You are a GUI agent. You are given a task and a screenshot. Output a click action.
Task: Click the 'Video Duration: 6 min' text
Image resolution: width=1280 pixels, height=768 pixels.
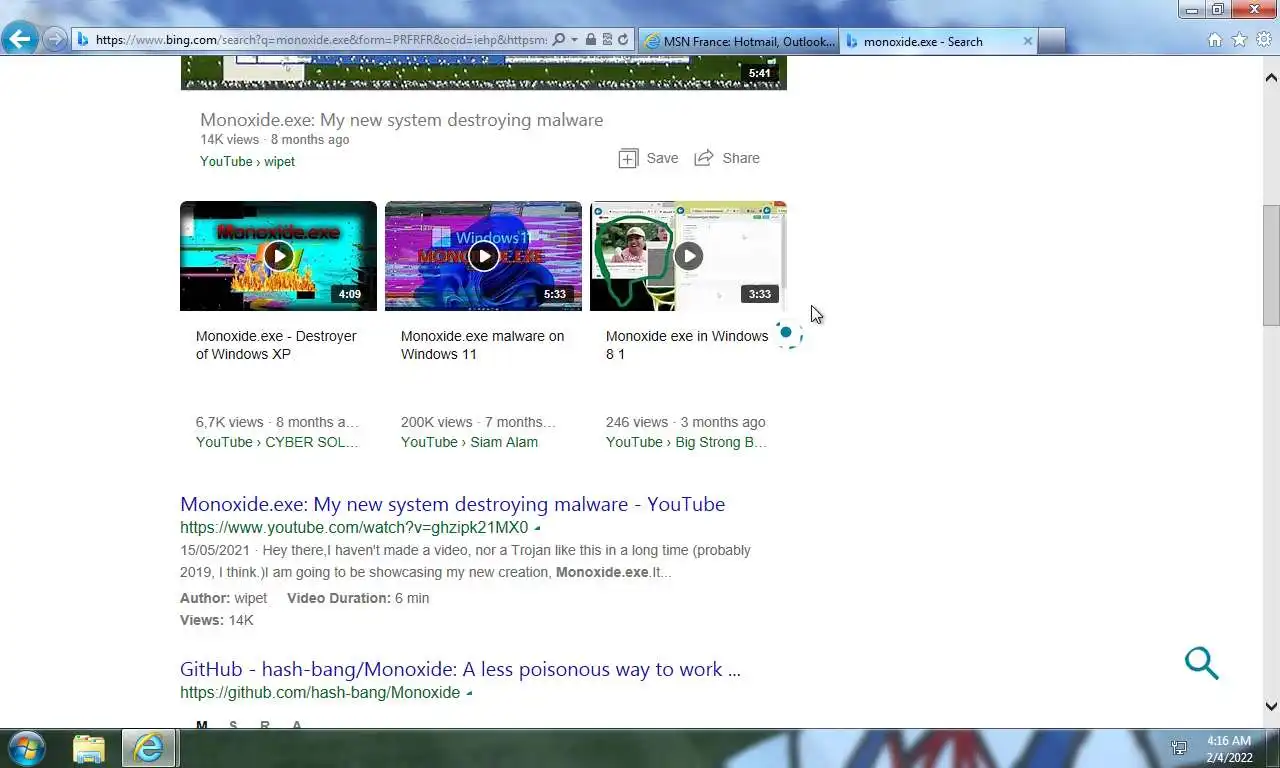coord(358,598)
